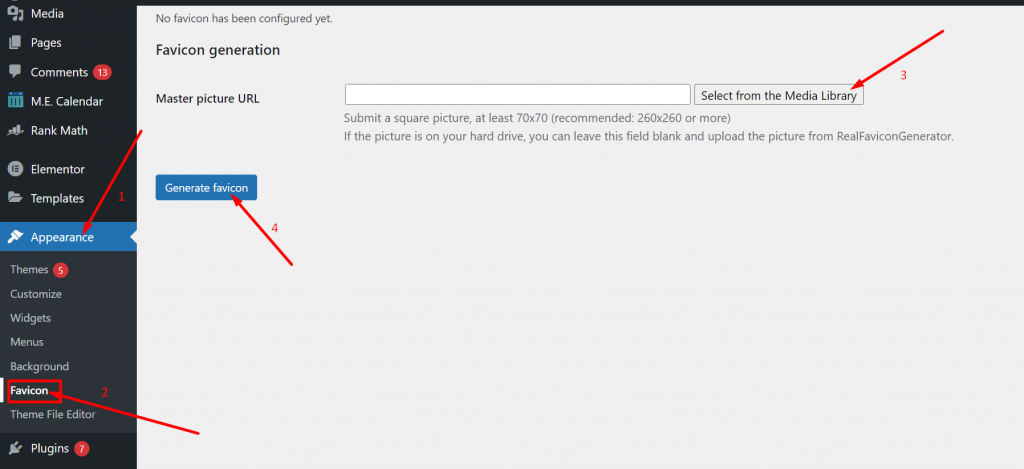1024x469 pixels.
Task: Click Select from the Media Library
Action: (x=779, y=95)
